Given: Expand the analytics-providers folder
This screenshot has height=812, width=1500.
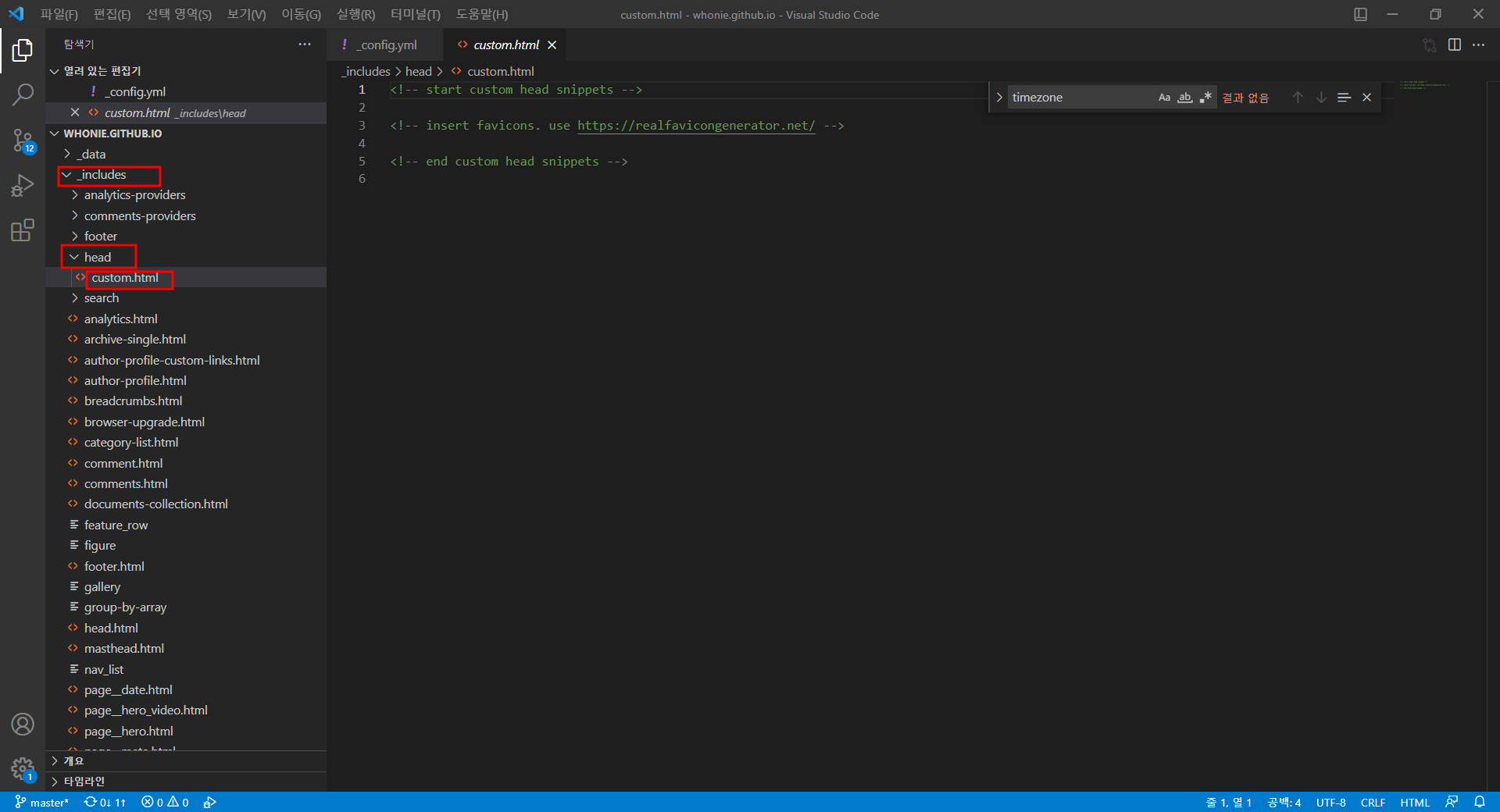Looking at the screenshot, I should coord(186,195).
